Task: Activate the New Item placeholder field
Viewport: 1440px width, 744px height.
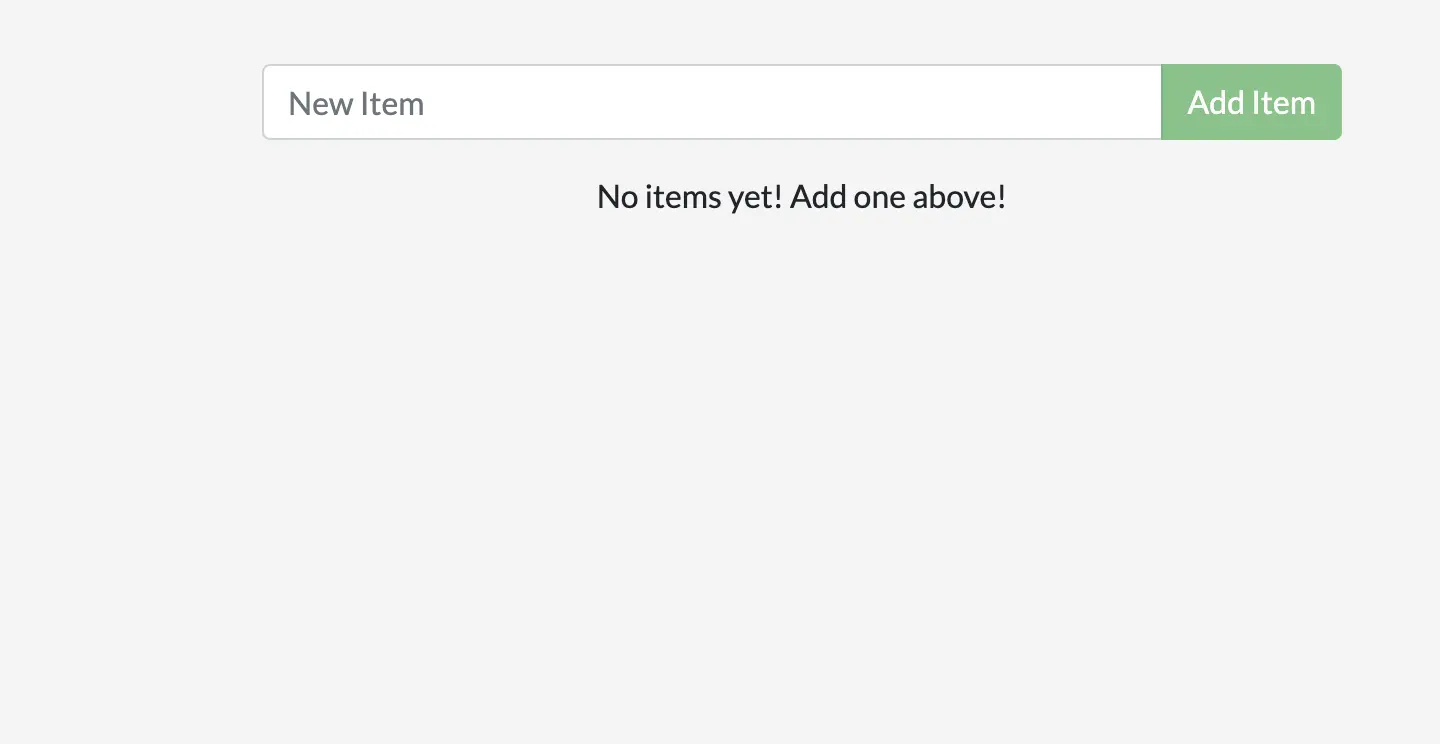Action: 710,101
